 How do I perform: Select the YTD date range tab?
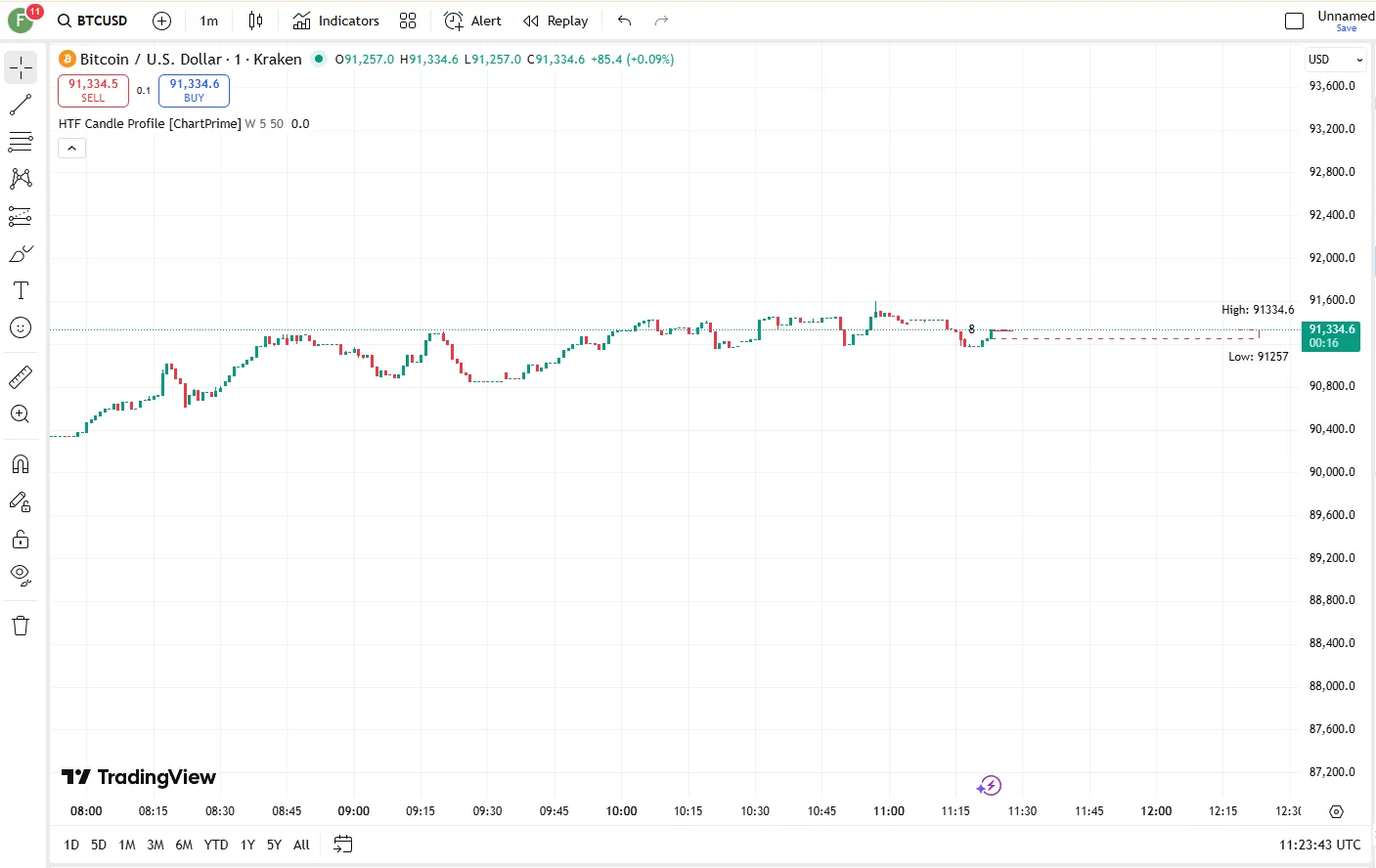216,845
